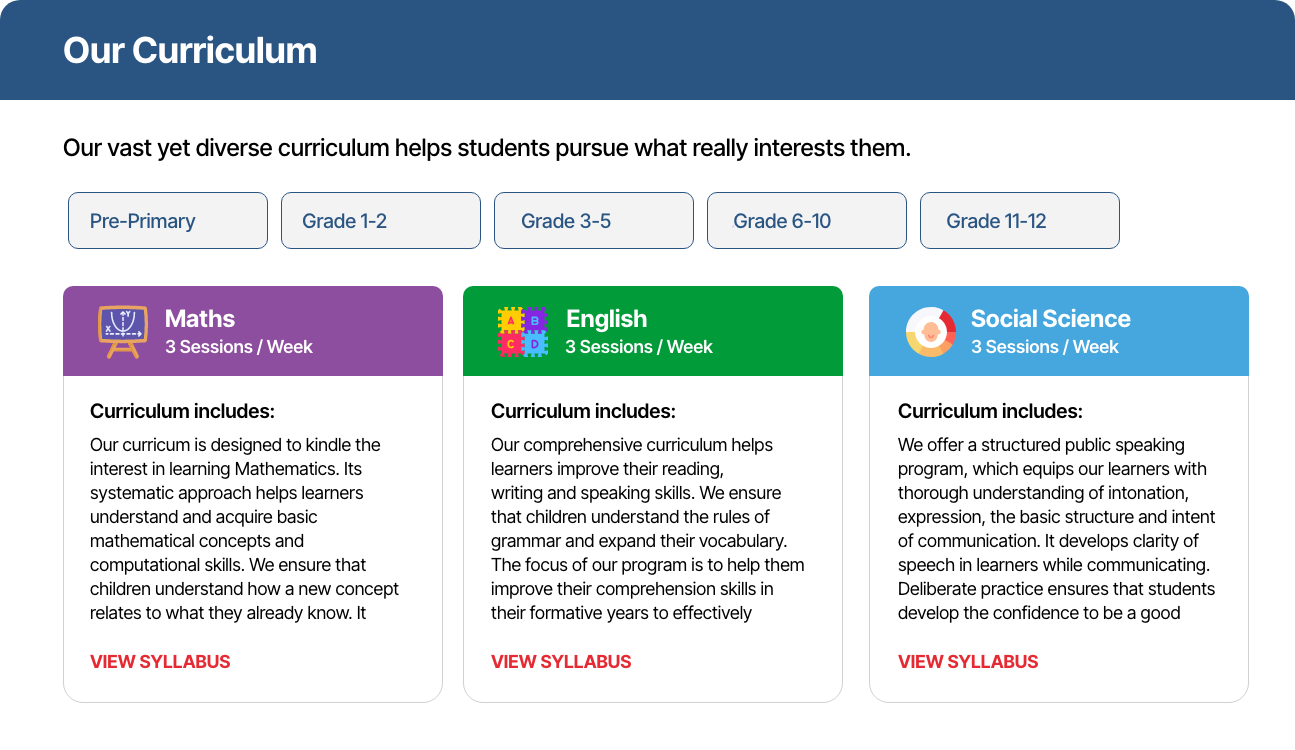
Task: Click View Syllabus in Social Science card
Action: tap(968, 662)
